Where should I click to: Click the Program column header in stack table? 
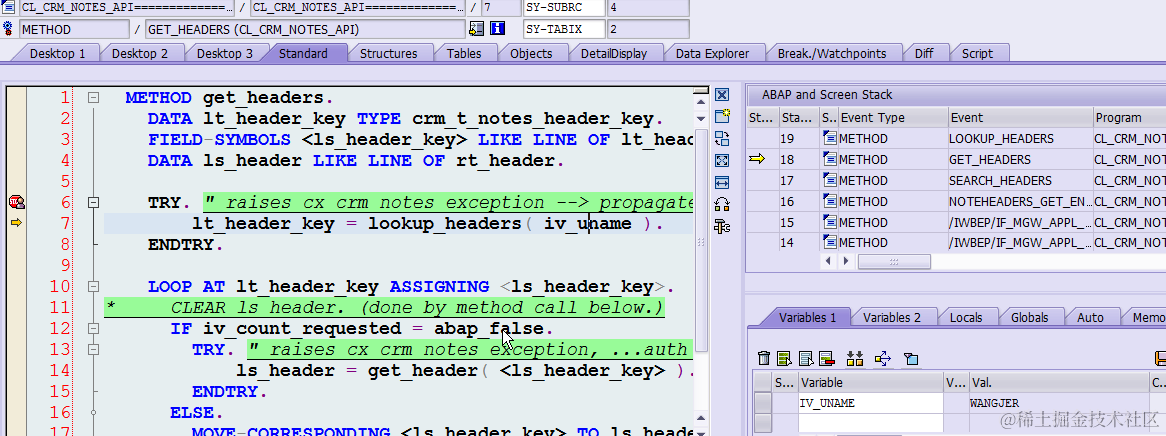[x=1130, y=118]
